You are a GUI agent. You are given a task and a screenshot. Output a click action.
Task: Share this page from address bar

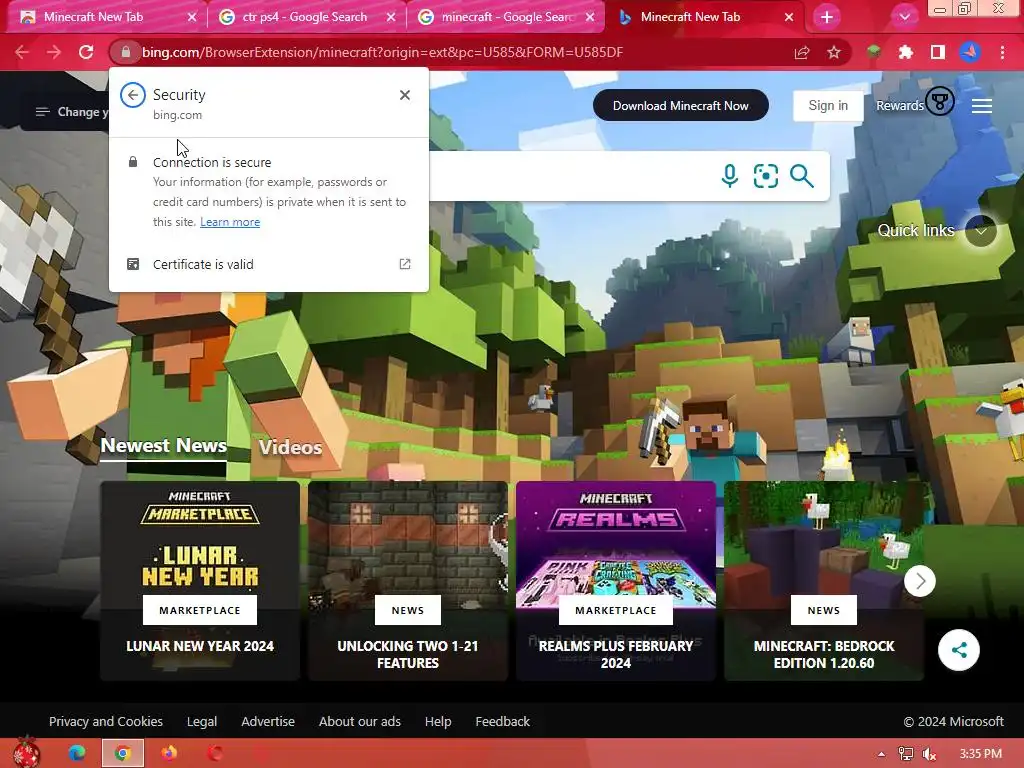pos(802,52)
